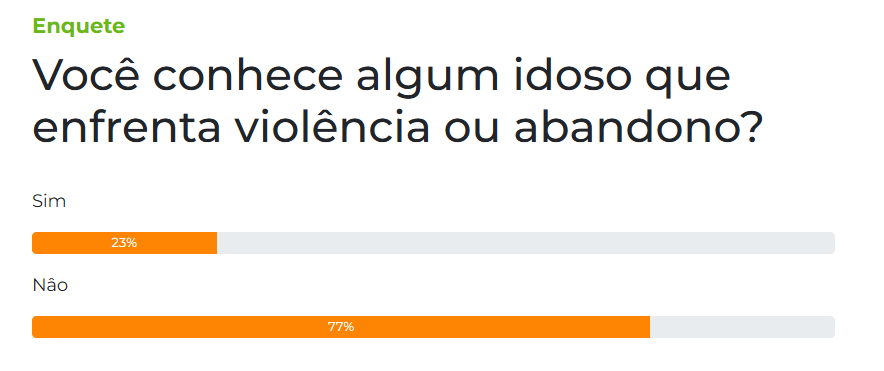Click the word abandono in the question
Screen dimensions: 884x371
[x=638, y=127]
